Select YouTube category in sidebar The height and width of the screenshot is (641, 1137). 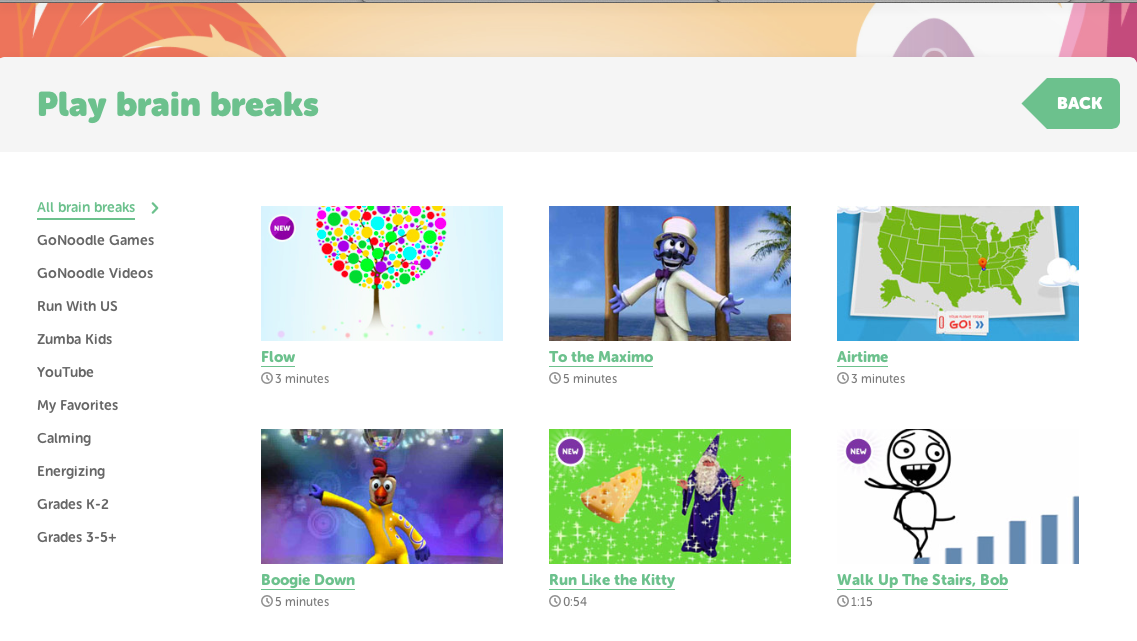[65, 372]
